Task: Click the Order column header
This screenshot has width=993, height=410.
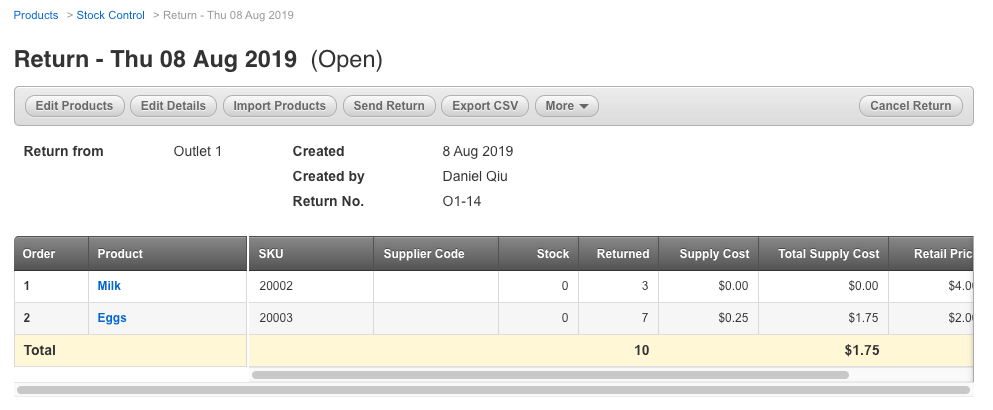Action: pyautogui.click(x=39, y=254)
